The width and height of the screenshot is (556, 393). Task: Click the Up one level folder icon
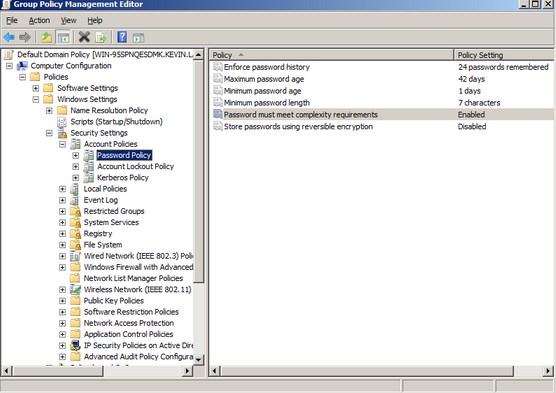tap(46, 37)
